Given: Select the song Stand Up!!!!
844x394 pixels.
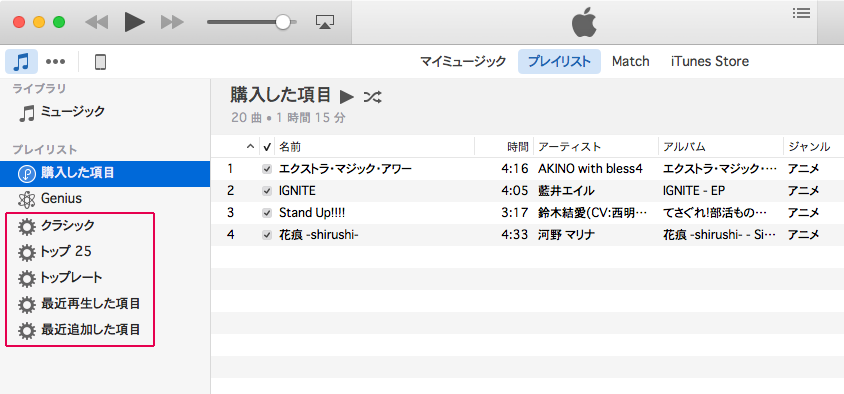Looking at the screenshot, I should [x=312, y=213].
